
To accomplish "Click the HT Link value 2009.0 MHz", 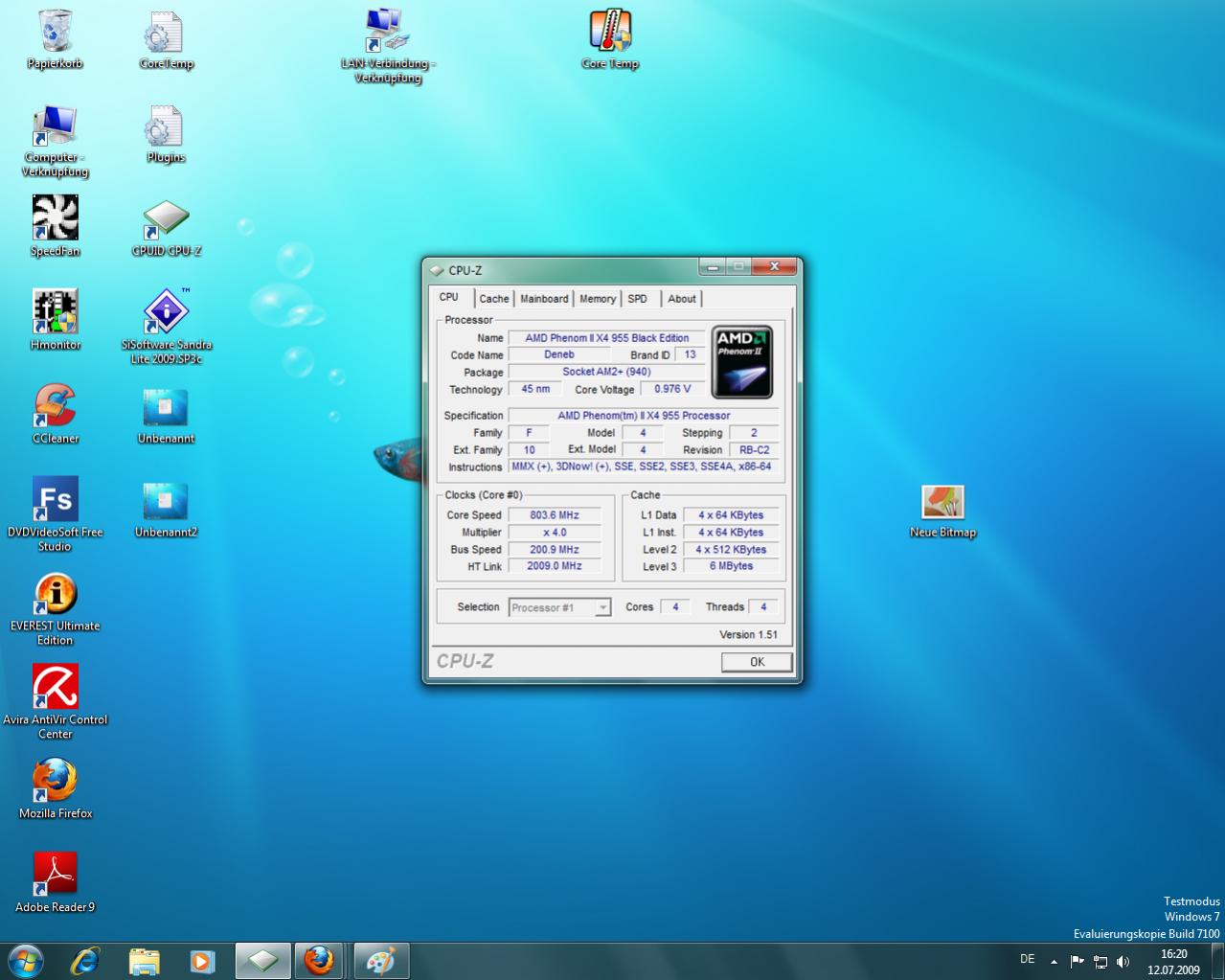I will [x=555, y=566].
